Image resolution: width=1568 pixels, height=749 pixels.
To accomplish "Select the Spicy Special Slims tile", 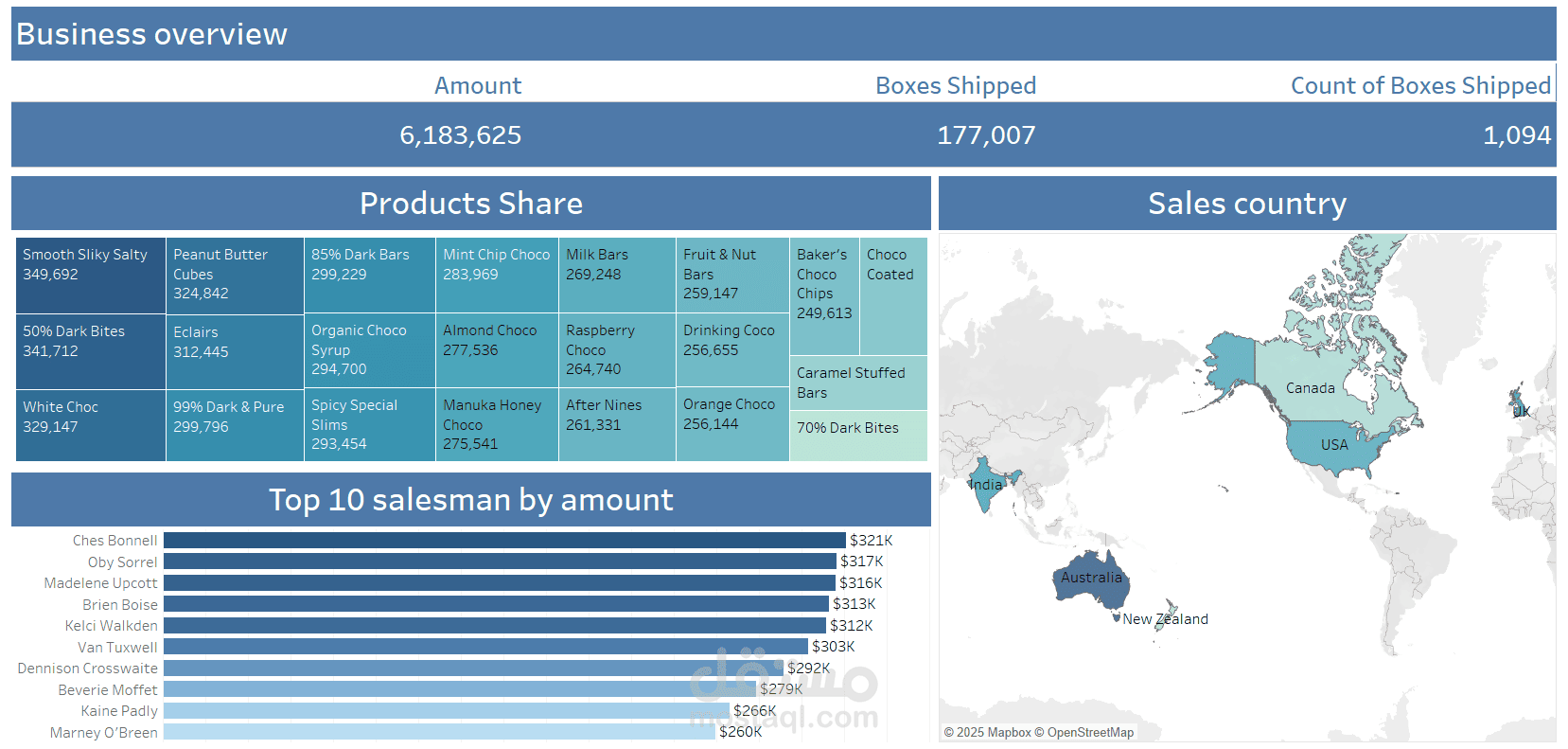I will [370, 425].
